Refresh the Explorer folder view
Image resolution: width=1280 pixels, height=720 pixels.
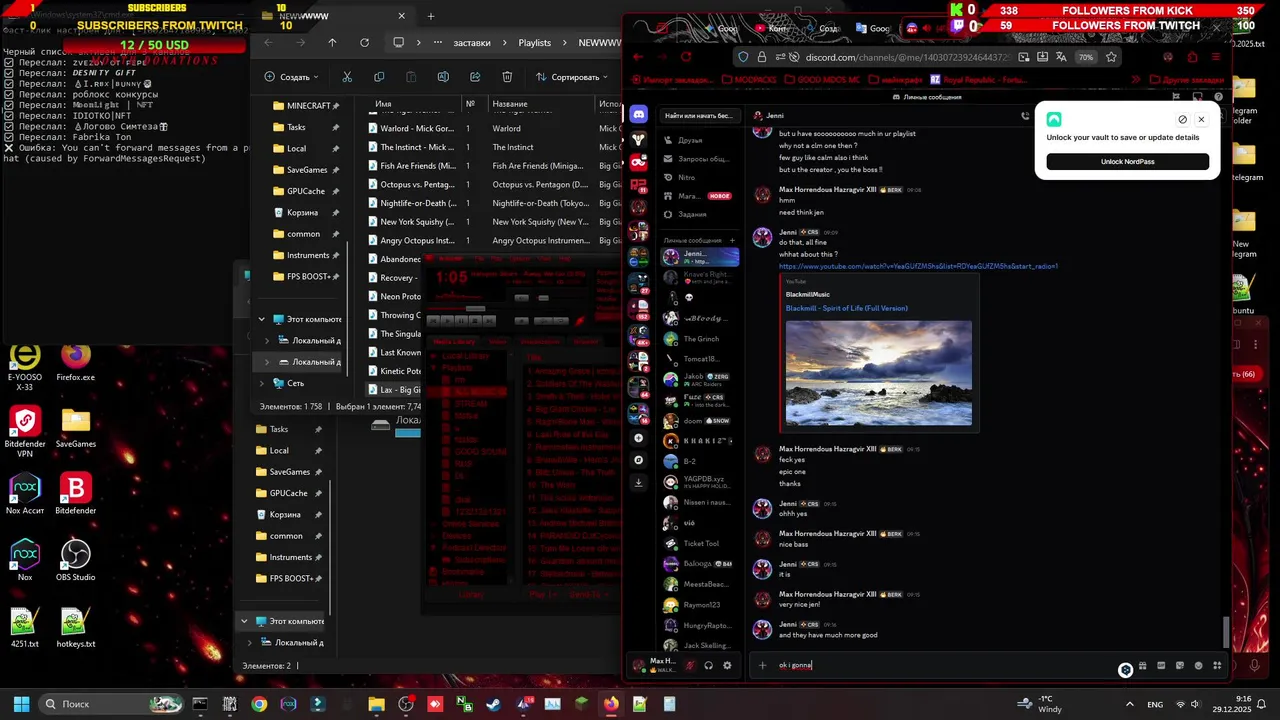(x=364, y=43)
